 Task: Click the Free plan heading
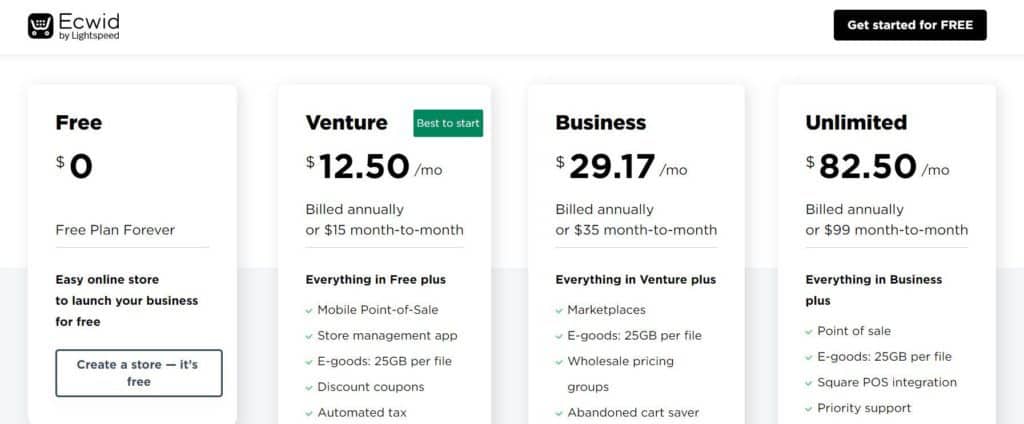point(78,123)
